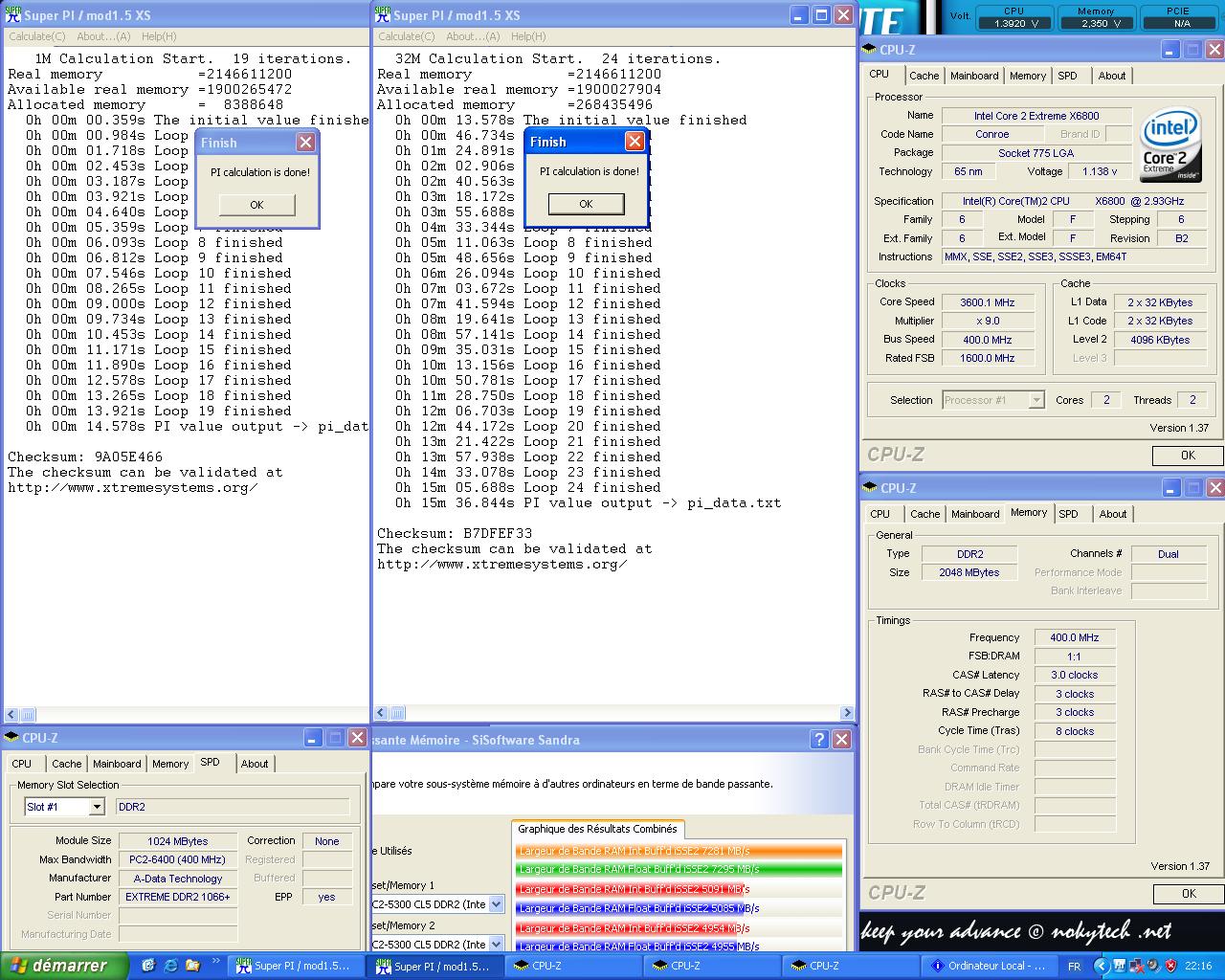This screenshot has width=1225, height=980.
Task: Select SPD tab in Memory CPU-Z window
Action: pos(1068,514)
